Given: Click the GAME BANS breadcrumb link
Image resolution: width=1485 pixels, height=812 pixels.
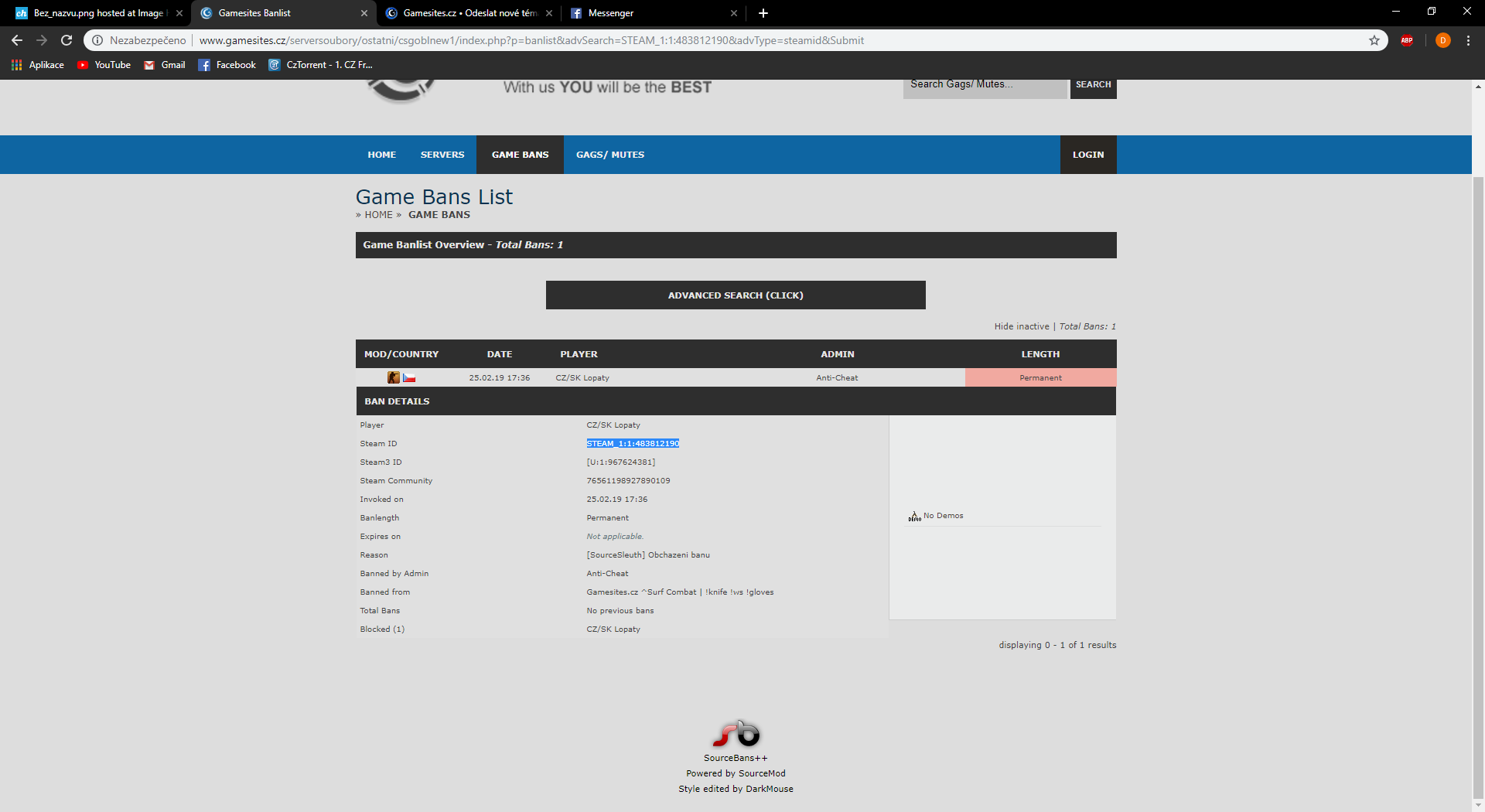Looking at the screenshot, I should [439, 215].
